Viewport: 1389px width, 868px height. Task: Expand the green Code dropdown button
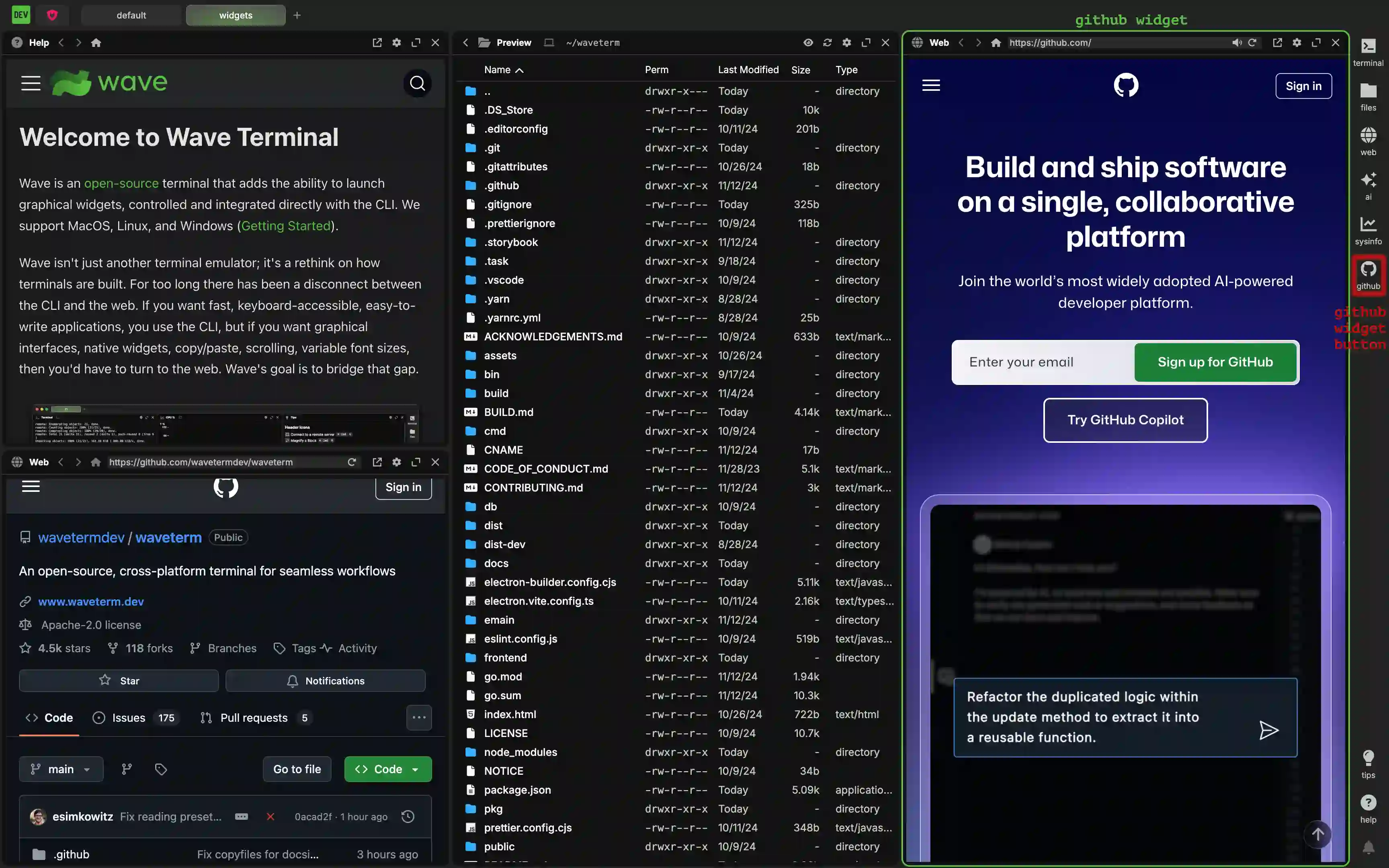(x=388, y=769)
